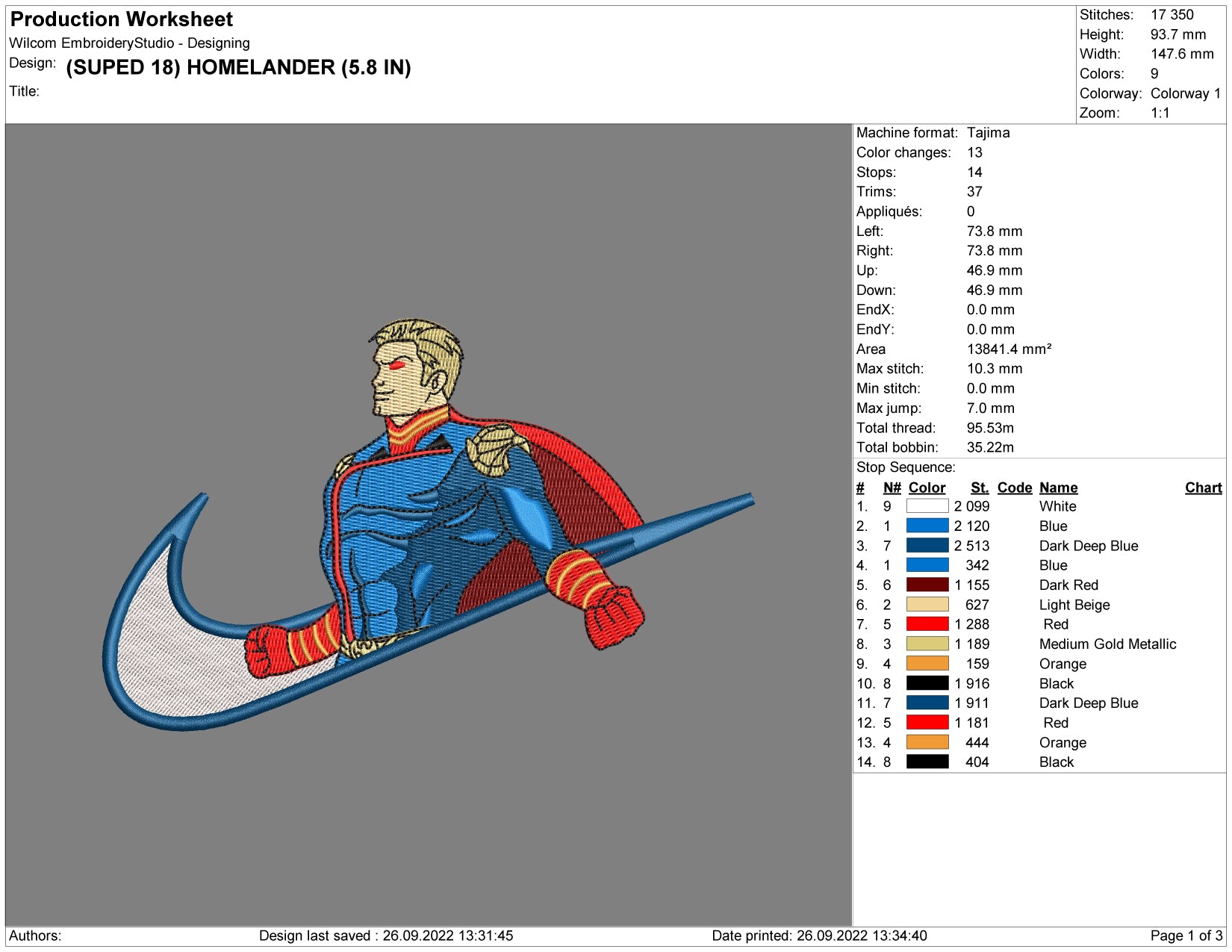Click stitch count '2 513' in row 3
The image size is (1232, 952).
pyautogui.click(x=971, y=546)
